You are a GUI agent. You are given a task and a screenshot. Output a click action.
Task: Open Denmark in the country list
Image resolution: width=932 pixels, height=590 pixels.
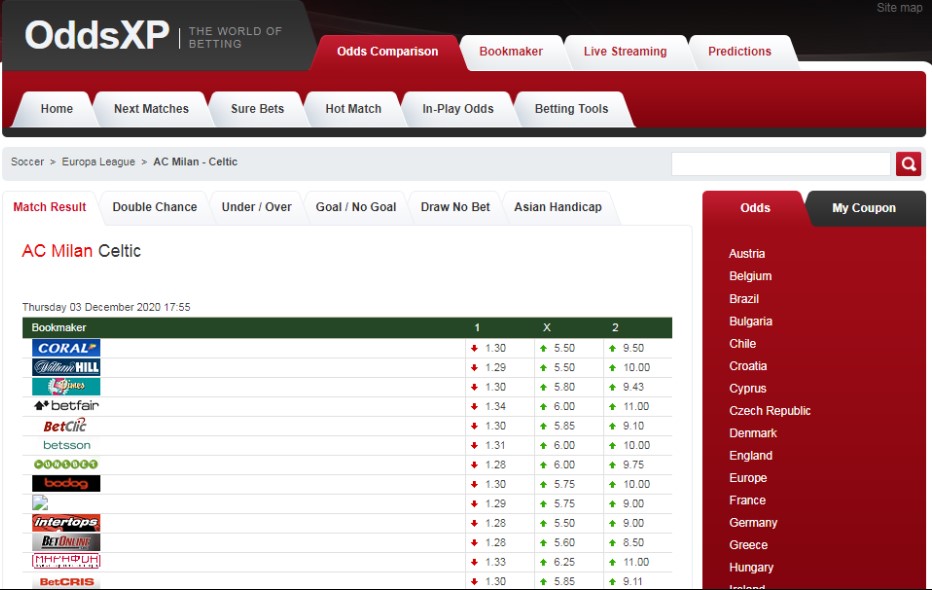[752, 433]
